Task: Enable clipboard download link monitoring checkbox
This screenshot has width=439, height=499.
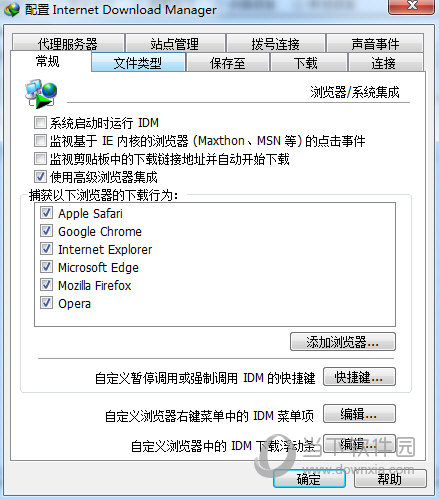Action: pos(40,159)
